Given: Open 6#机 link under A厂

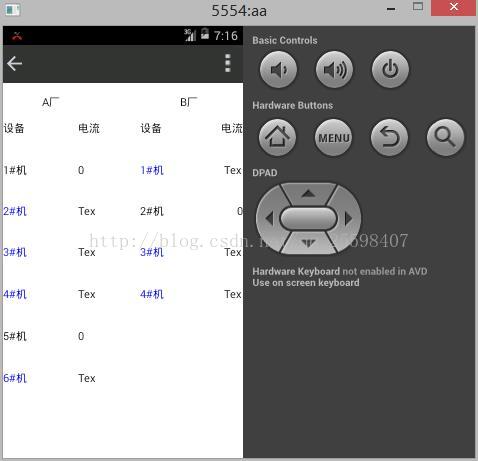Looking at the screenshot, I should [15, 378].
